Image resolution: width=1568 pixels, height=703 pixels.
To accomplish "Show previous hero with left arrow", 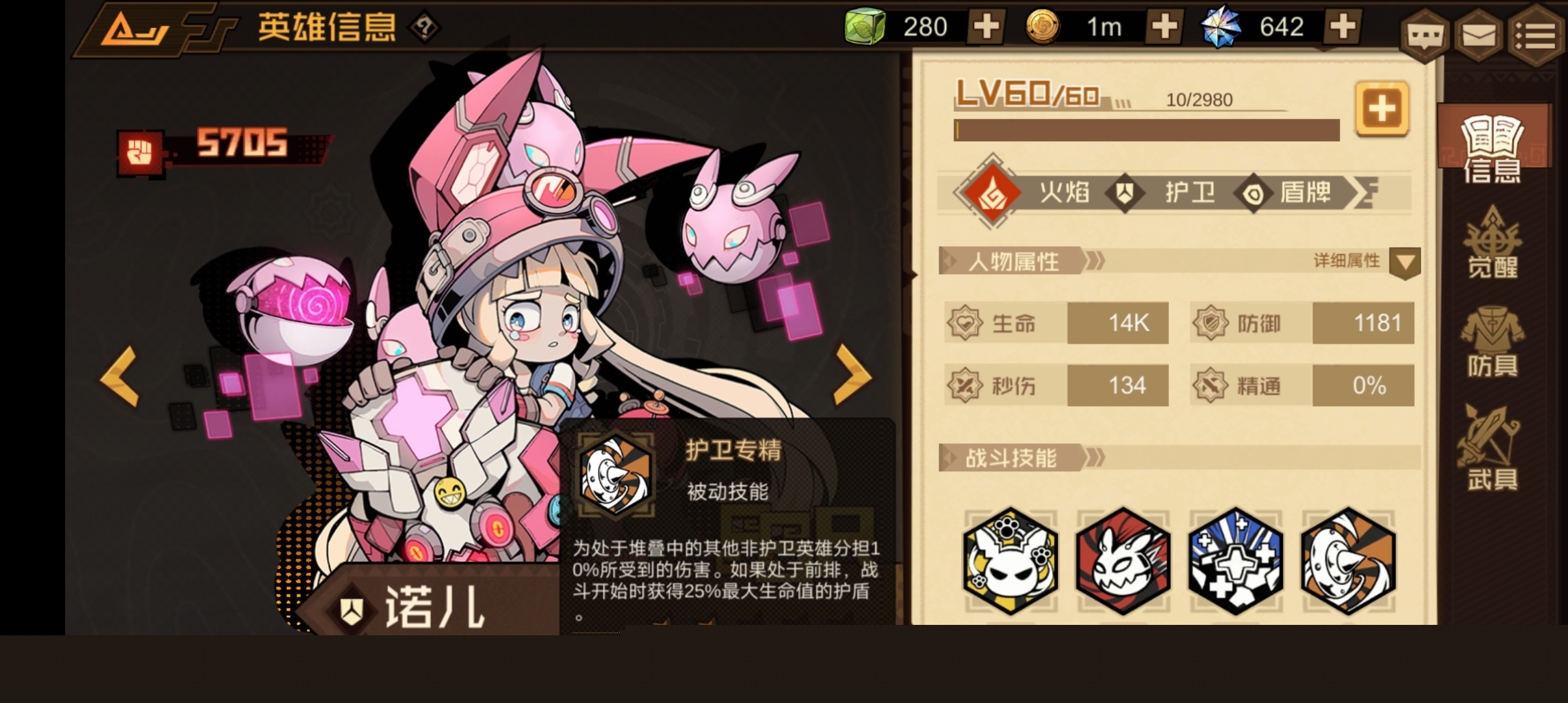I will (x=120, y=376).
